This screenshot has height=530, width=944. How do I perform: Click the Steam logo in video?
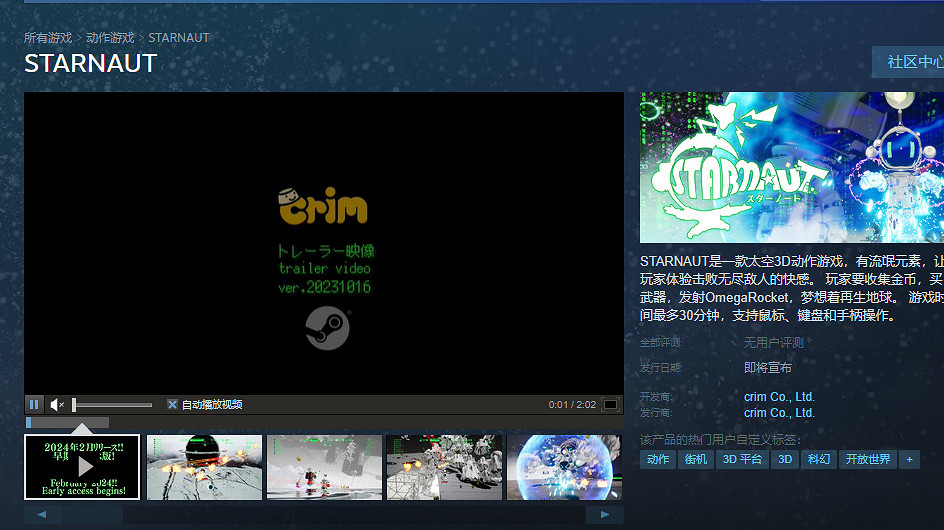(327, 328)
